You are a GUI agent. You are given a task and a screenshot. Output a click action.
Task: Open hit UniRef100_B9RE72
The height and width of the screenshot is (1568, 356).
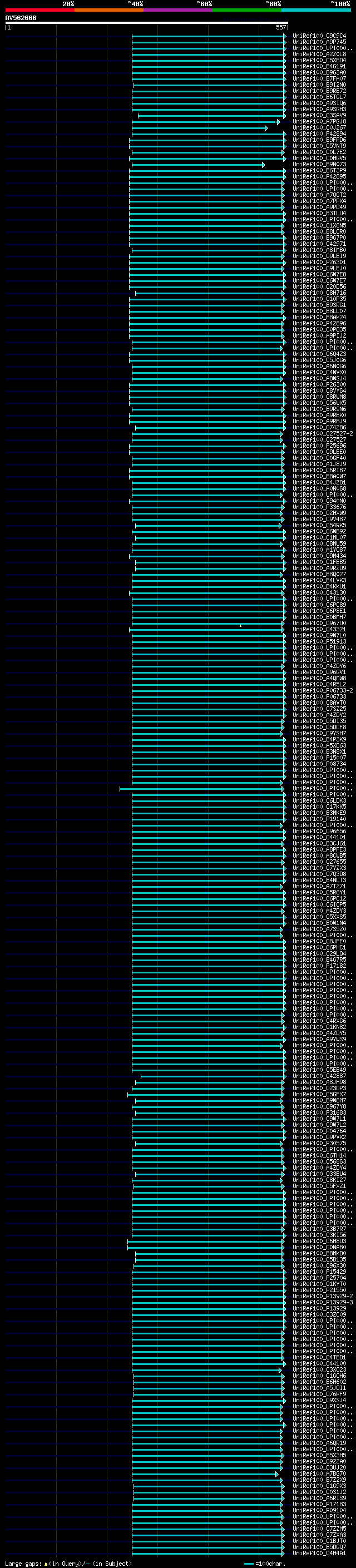(319, 91)
